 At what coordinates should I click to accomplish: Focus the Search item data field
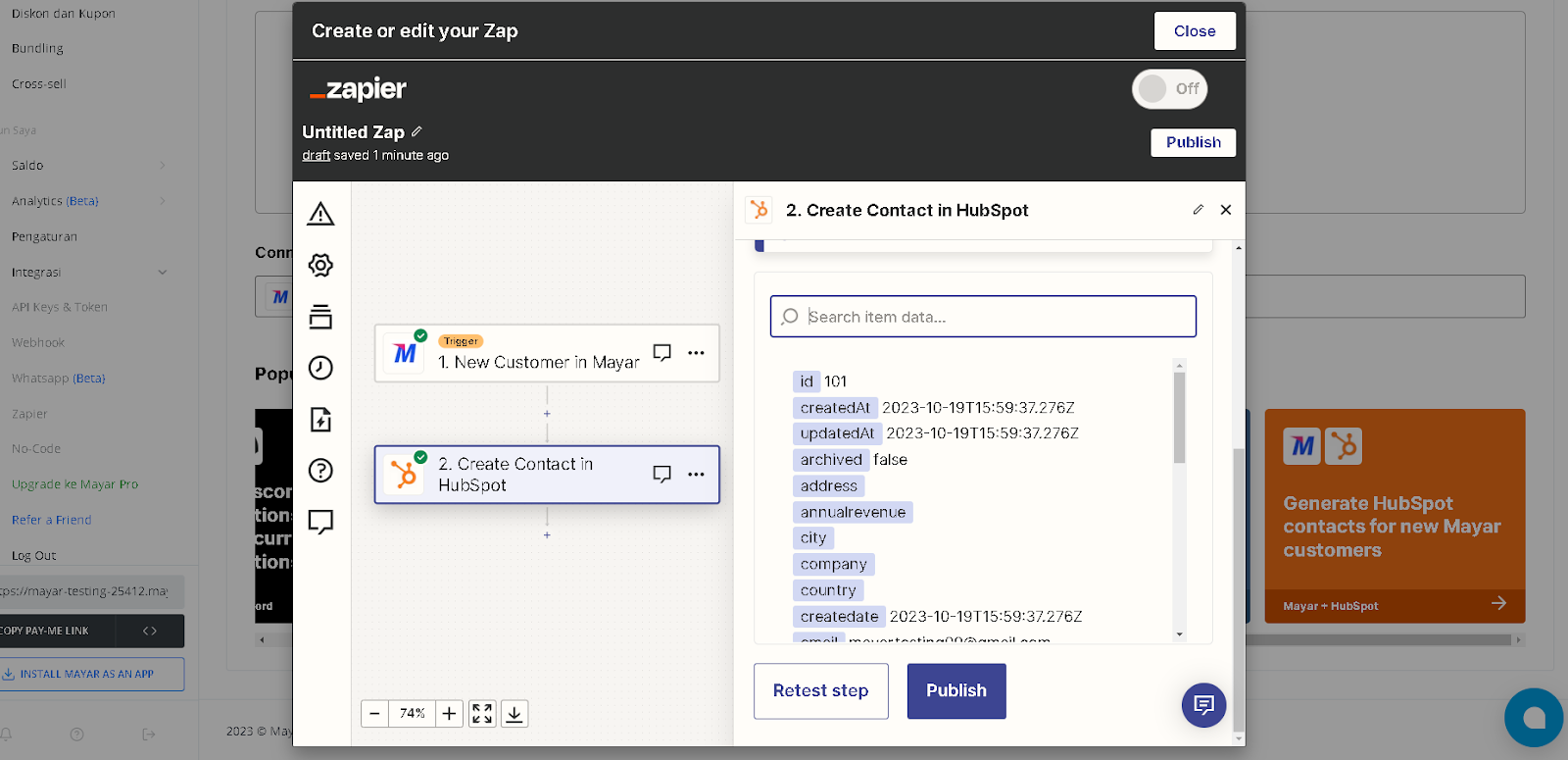(983, 317)
